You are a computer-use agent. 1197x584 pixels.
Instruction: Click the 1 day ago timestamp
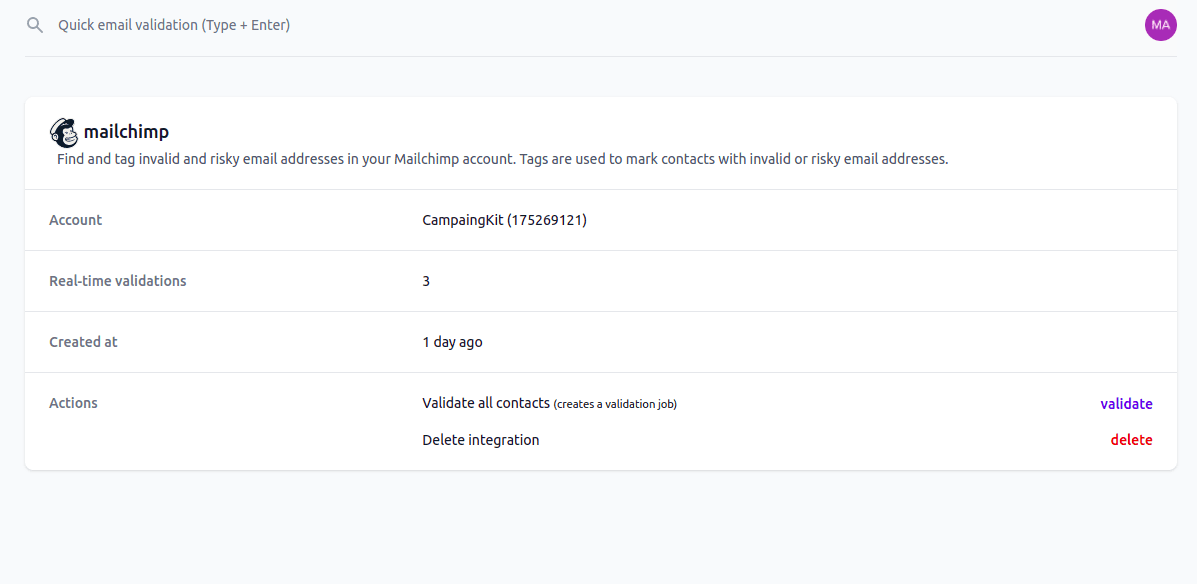click(x=452, y=341)
